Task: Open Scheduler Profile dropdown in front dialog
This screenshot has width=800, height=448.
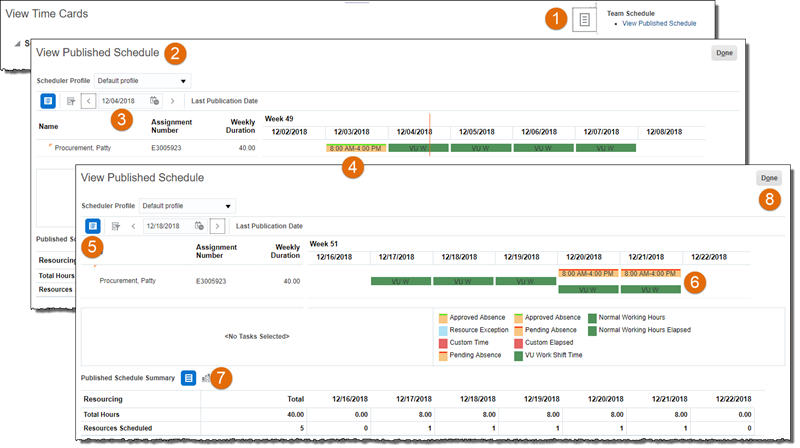Action: (186, 206)
